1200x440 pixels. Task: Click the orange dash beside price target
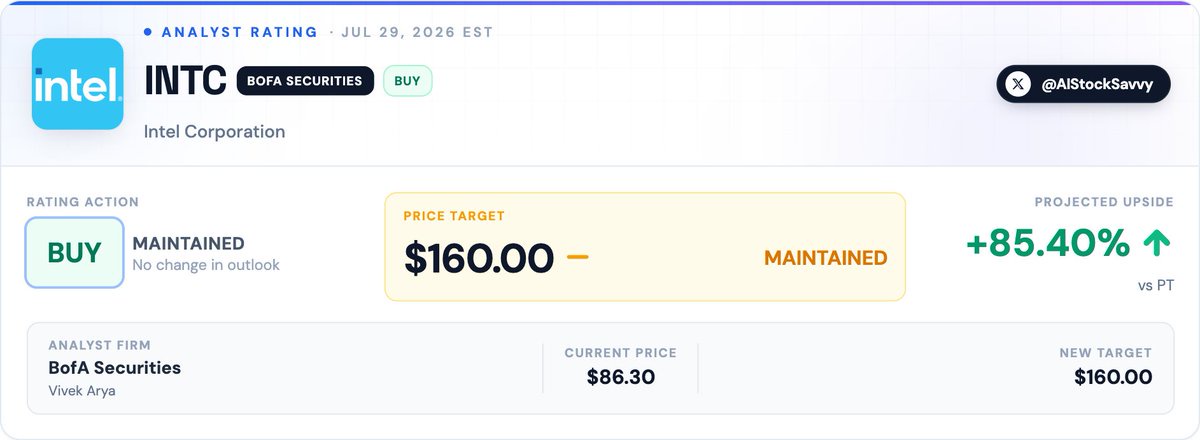pyautogui.click(x=577, y=257)
